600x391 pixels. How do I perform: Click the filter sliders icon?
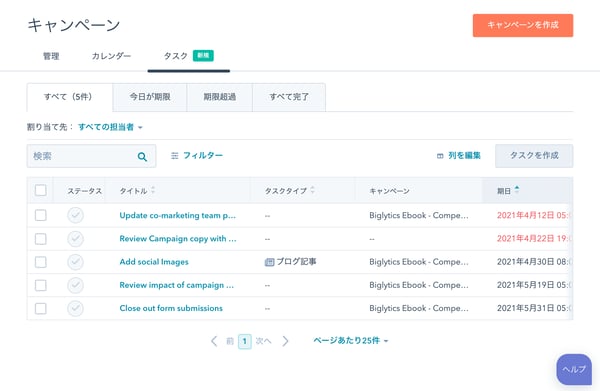point(174,156)
